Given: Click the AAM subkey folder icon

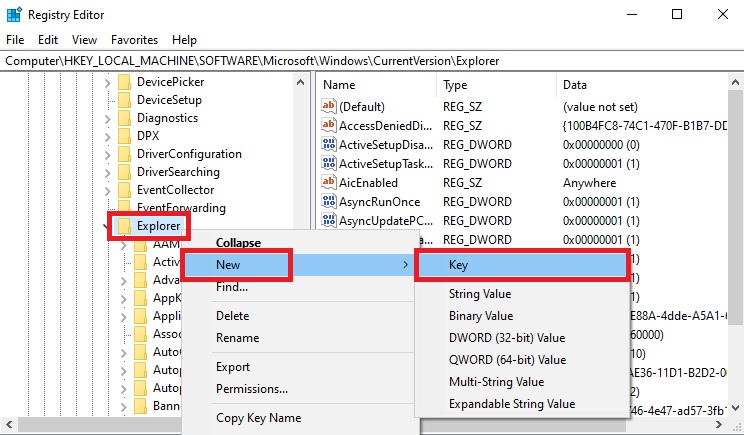Looking at the screenshot, I should 140,245.
